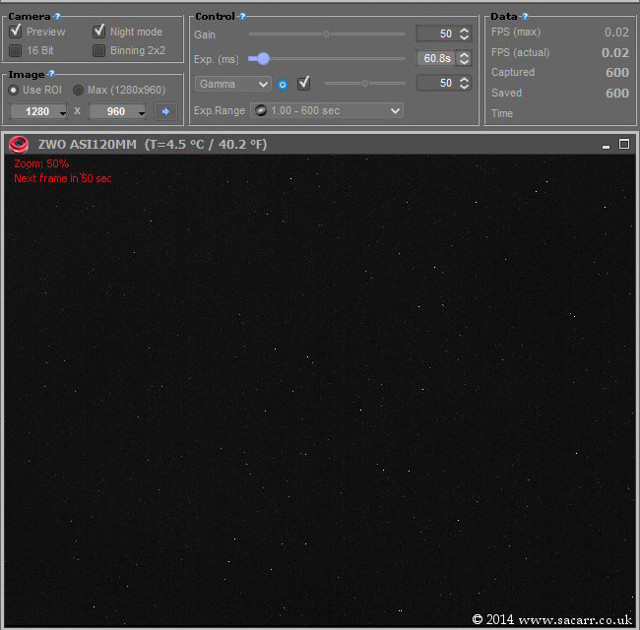
Task: Select the Max (1280x960) radio button
Action: pyautogui.click(x=78, y=90)
